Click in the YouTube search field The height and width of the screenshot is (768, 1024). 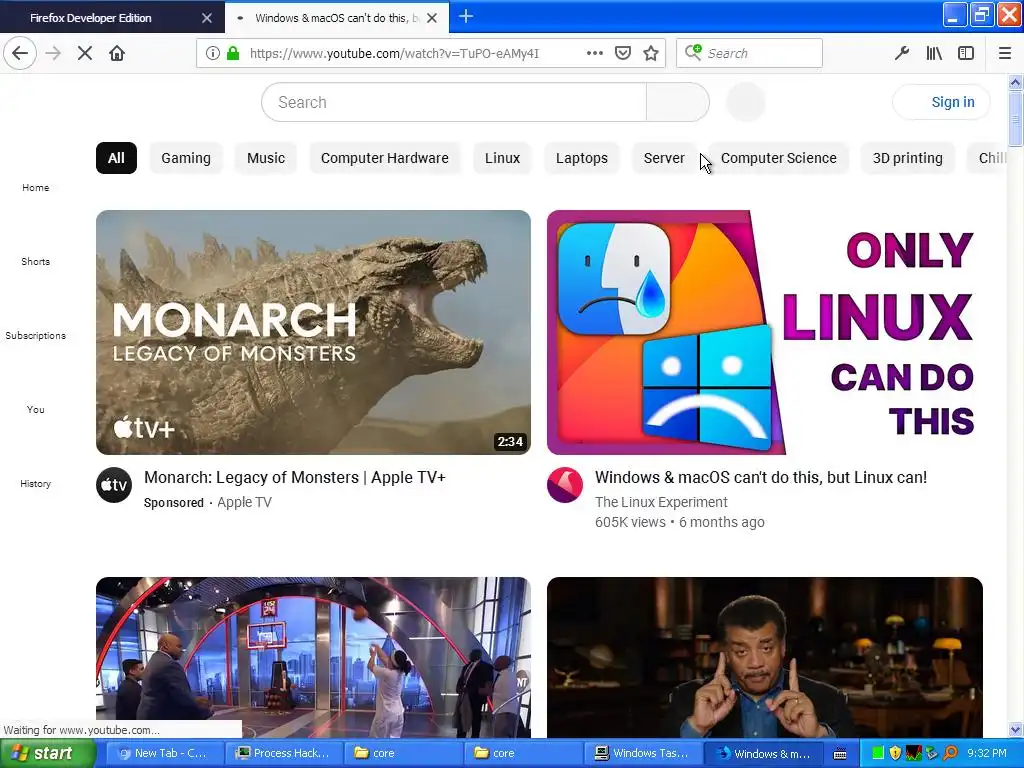pyautogui.click(x=454, y=102)
